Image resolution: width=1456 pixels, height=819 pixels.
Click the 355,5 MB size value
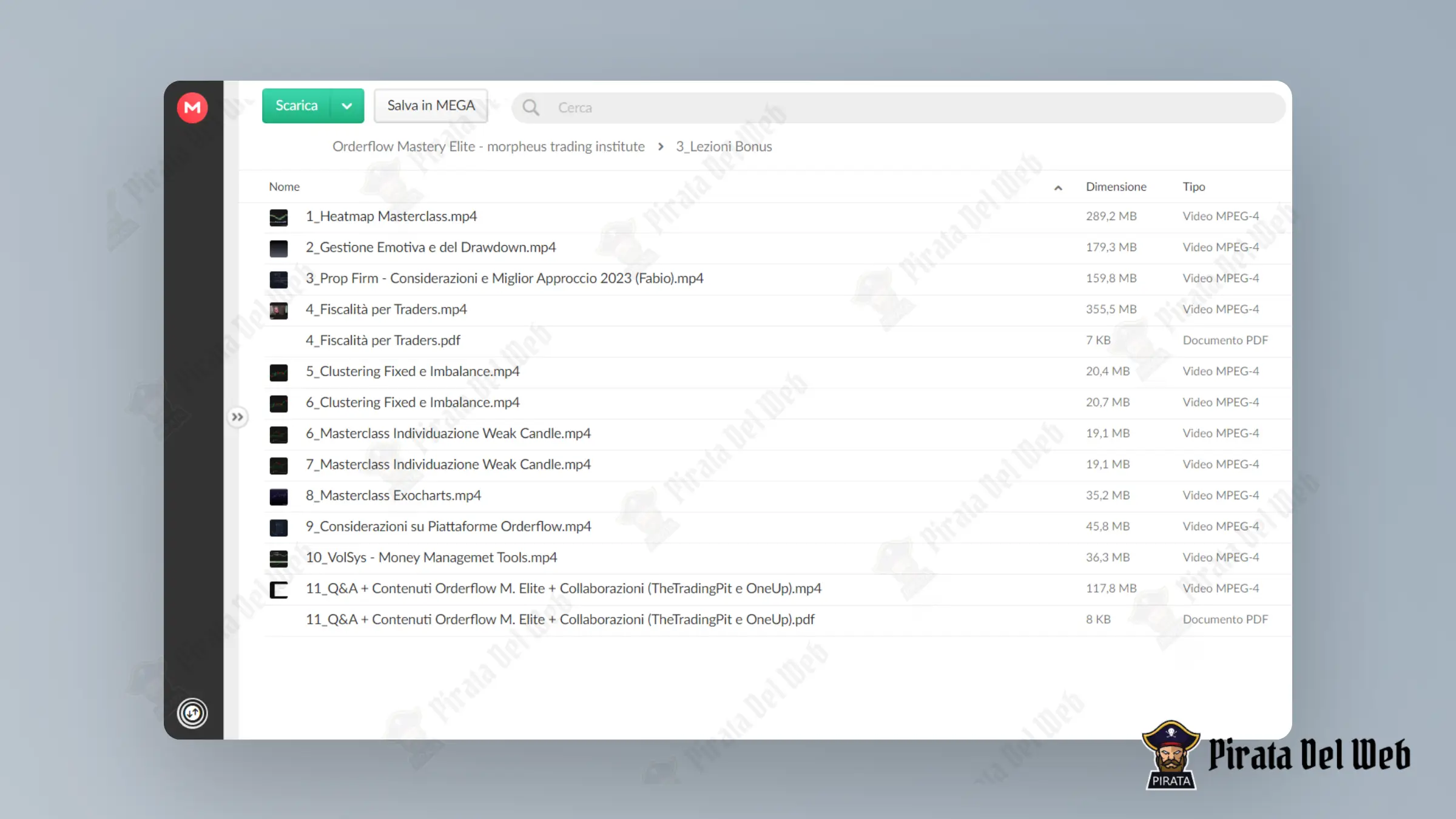pos(1111,309)
